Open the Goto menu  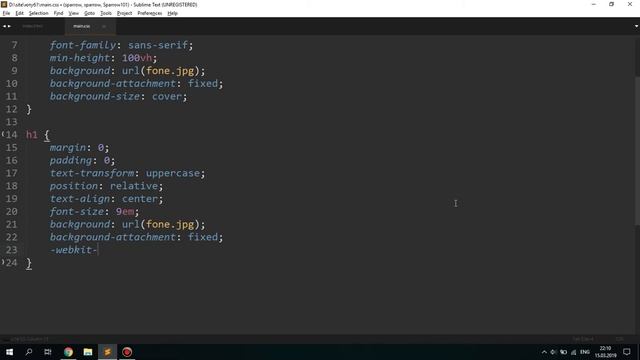89,13
